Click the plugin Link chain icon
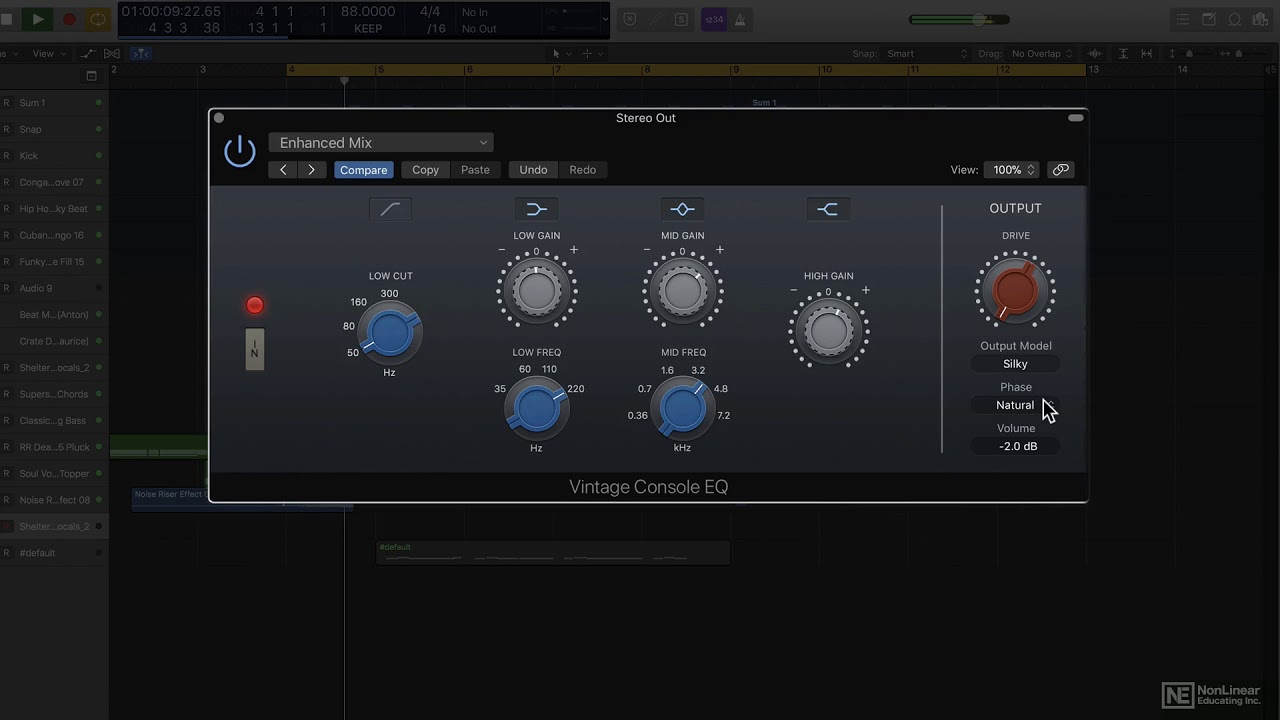This screenshot has width=1280, height=720. click(1061, 170)
